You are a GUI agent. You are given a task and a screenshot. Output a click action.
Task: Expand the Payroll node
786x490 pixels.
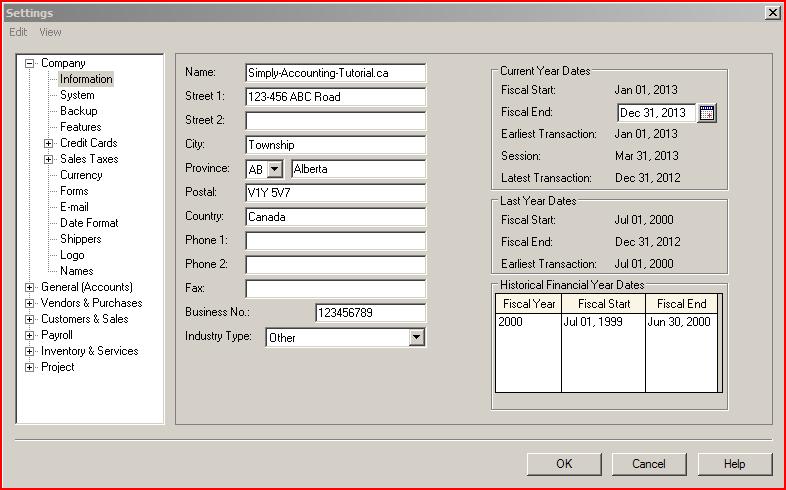click(30, 336)
